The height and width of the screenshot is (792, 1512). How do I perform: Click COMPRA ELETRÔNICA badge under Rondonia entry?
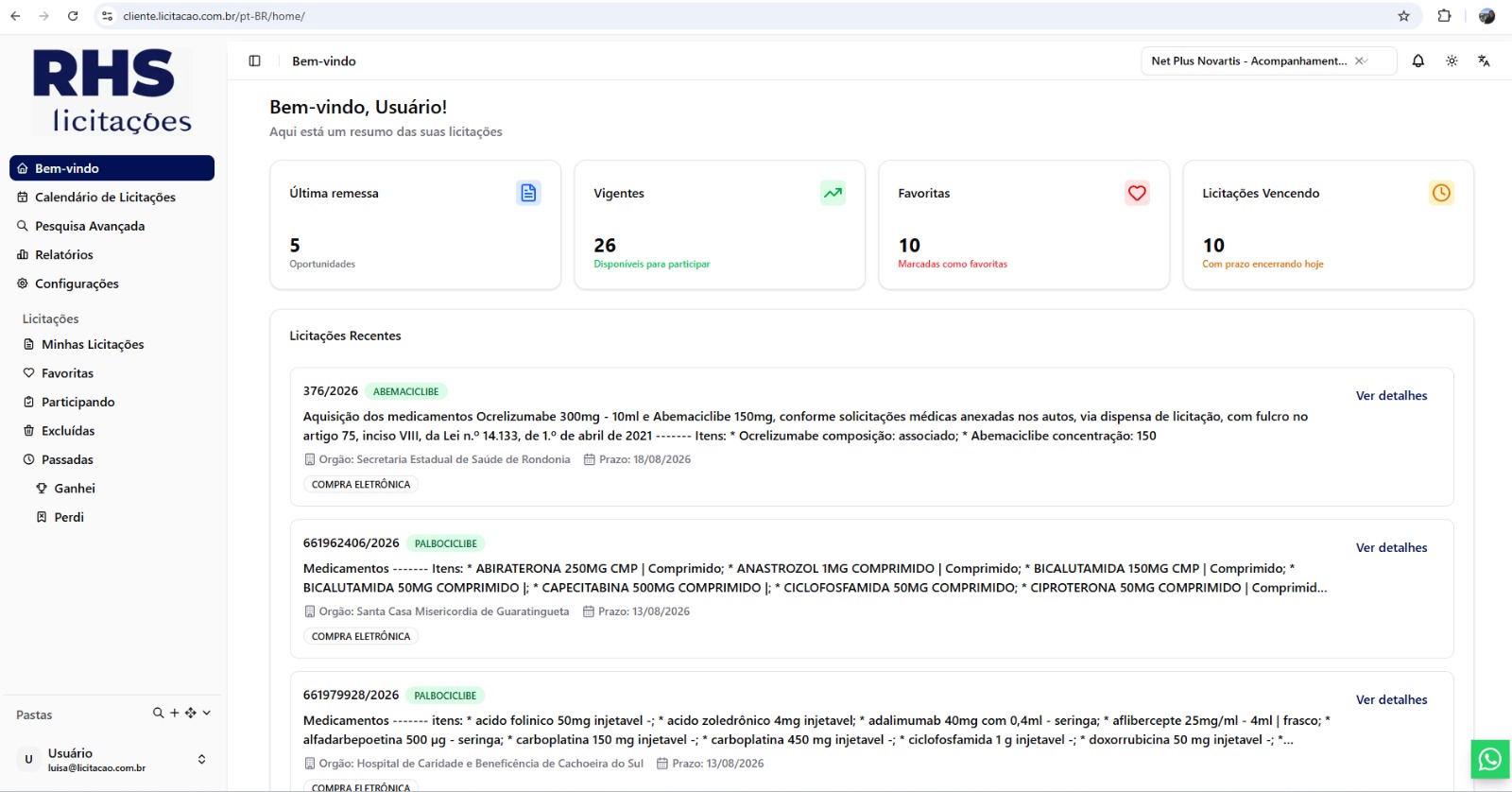[x=361, y=485]
